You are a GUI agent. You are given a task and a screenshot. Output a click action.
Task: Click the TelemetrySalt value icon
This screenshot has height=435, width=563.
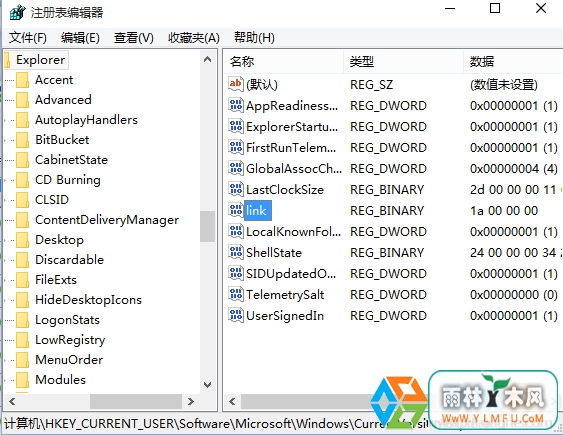[x=236, y=294]
